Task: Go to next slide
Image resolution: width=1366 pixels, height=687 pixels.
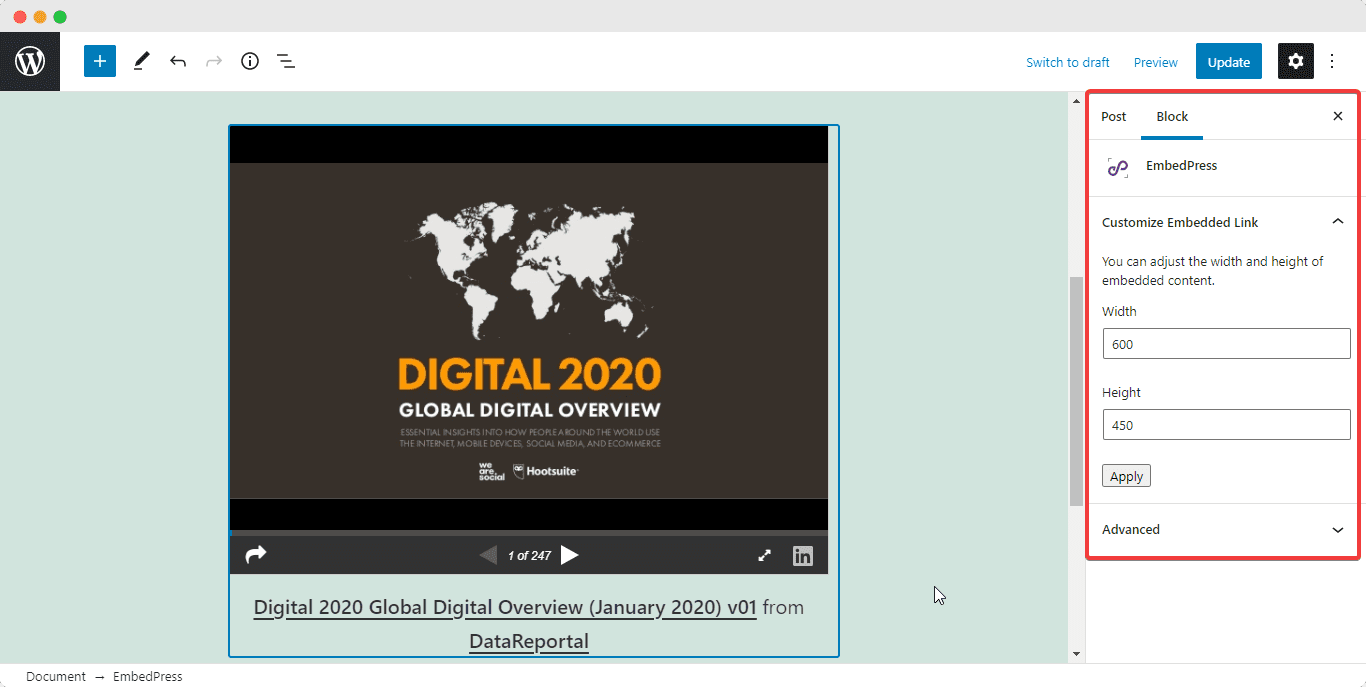Action: pos(570,555)
